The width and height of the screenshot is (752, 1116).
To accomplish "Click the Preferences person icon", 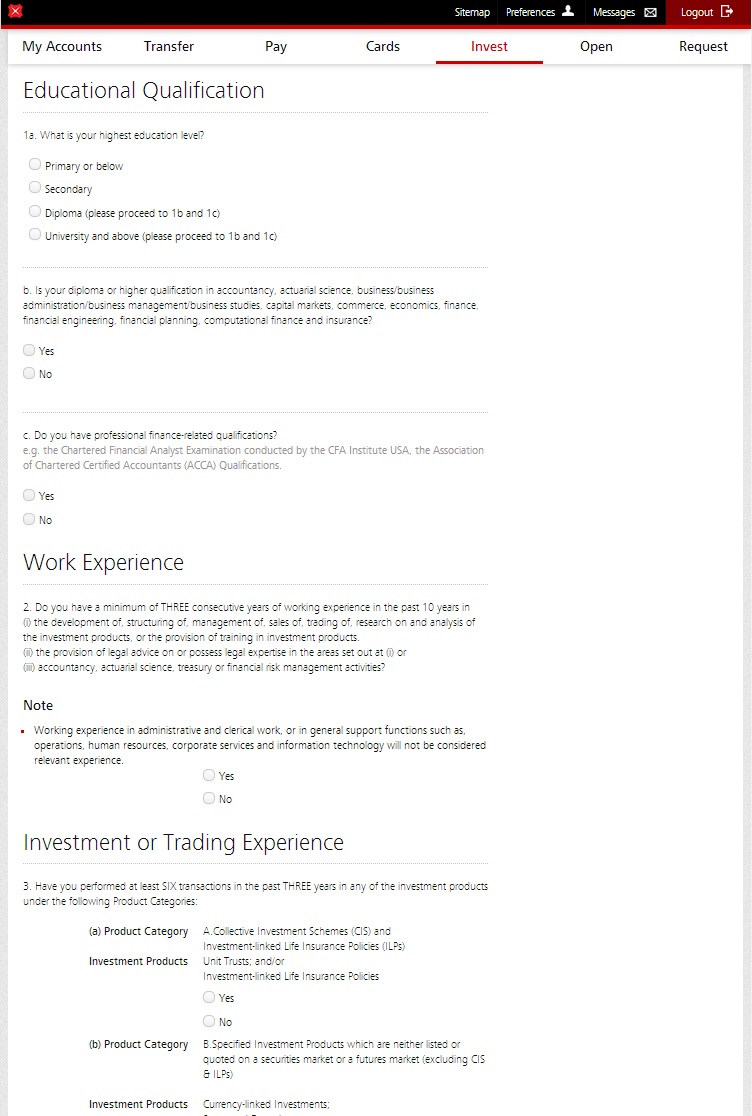I will pos(568,11).
